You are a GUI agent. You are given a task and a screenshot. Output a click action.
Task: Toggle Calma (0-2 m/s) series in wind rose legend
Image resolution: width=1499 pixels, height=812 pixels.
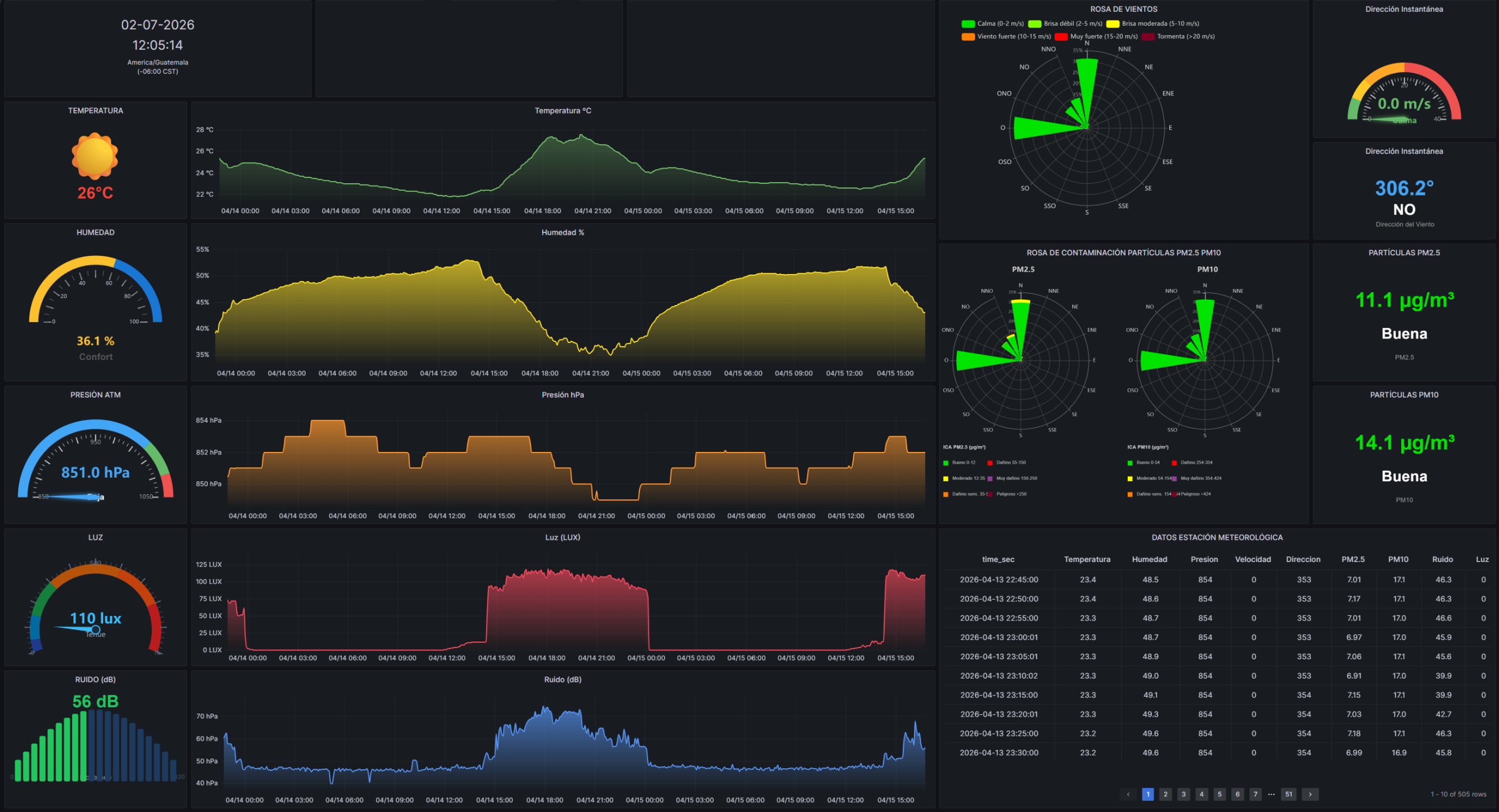click(993, 24)
